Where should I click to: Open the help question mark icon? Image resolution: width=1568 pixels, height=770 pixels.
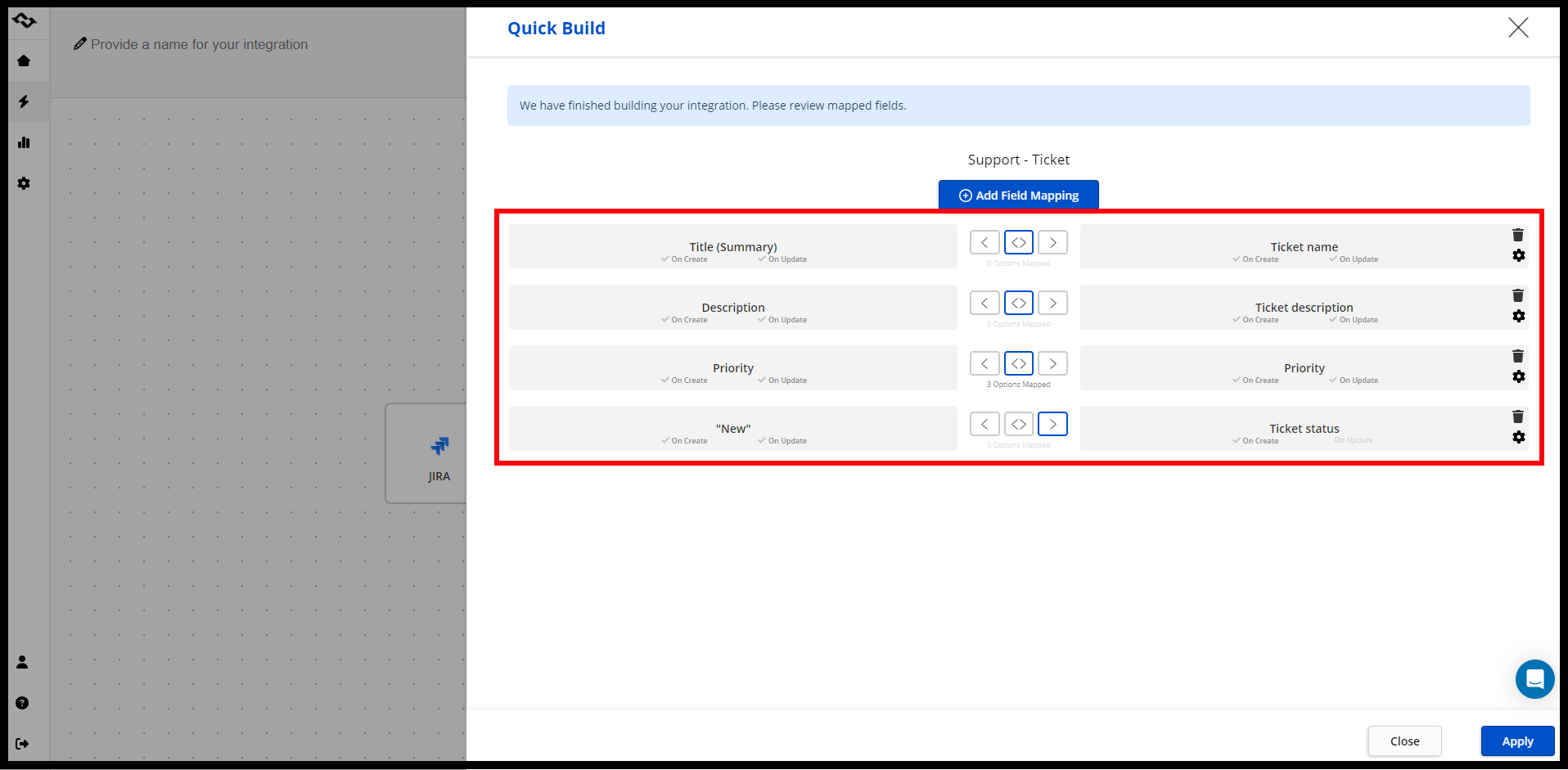click(22, 703)
